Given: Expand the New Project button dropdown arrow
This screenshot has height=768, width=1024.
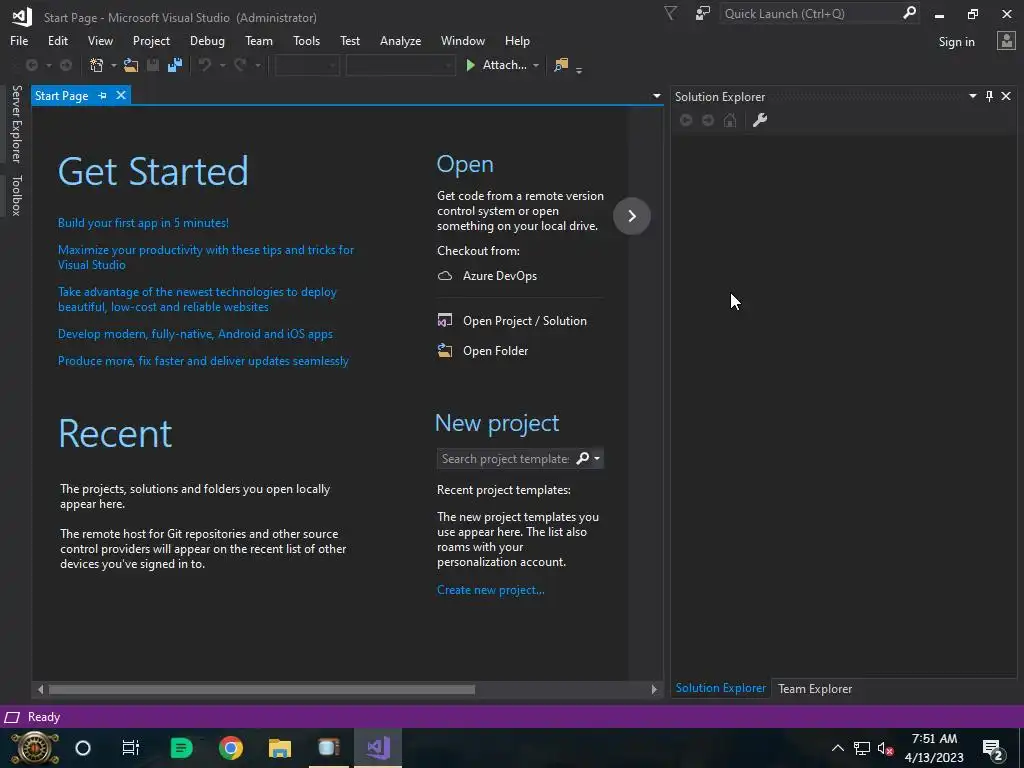Looking at the screenshot, I should point(114,65).
